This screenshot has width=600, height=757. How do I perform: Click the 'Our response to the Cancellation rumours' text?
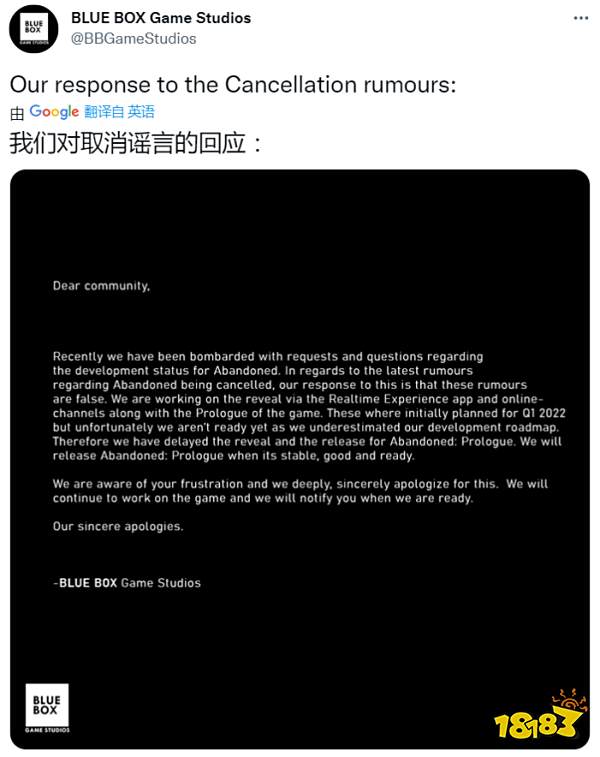[x=232, y=85]
